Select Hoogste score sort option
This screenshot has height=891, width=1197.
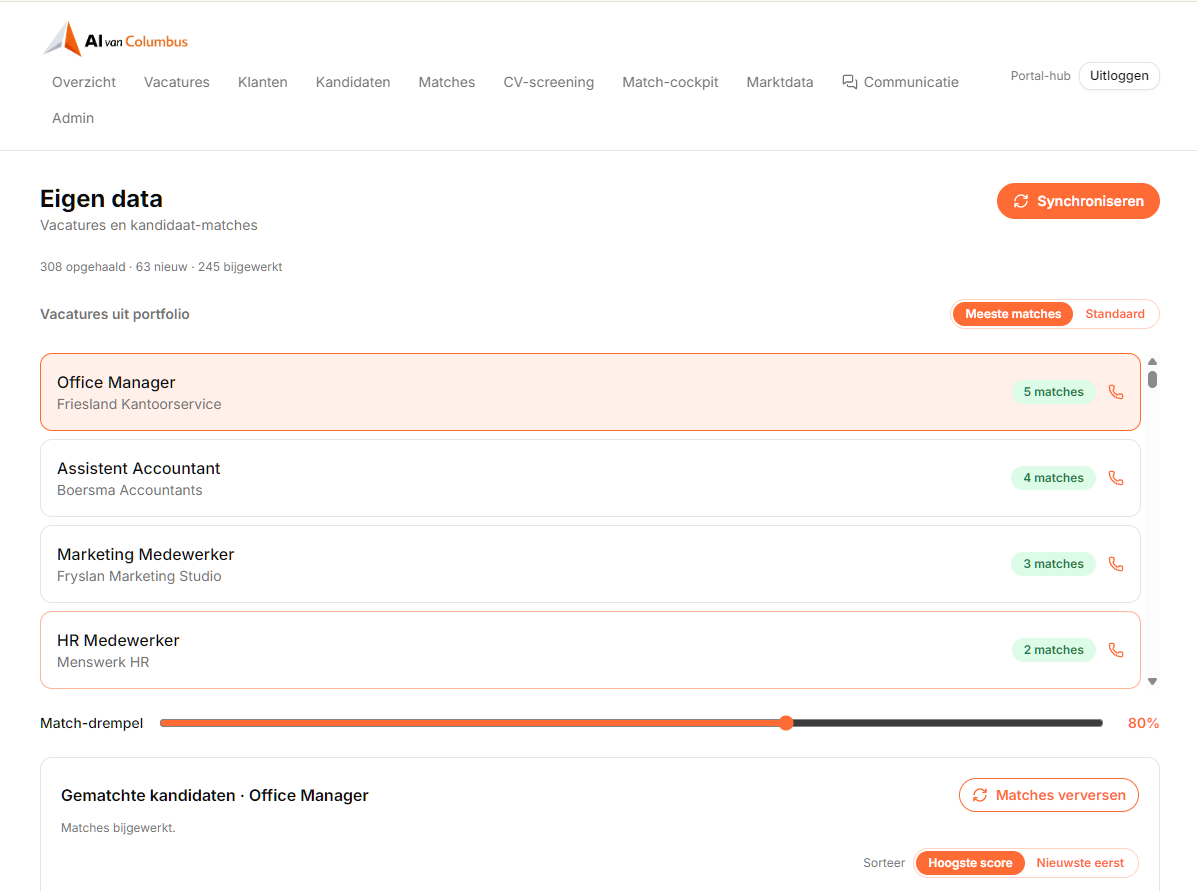(970, 863)
